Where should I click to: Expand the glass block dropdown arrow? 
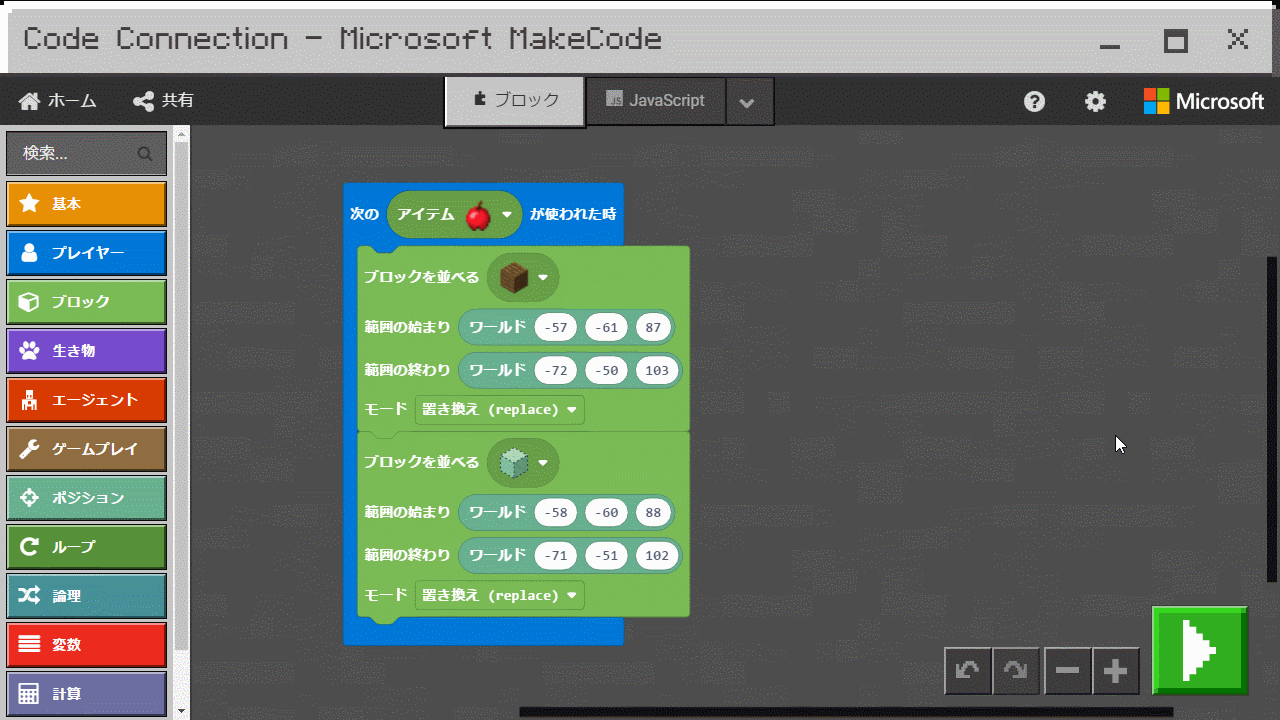pos(543,463)
